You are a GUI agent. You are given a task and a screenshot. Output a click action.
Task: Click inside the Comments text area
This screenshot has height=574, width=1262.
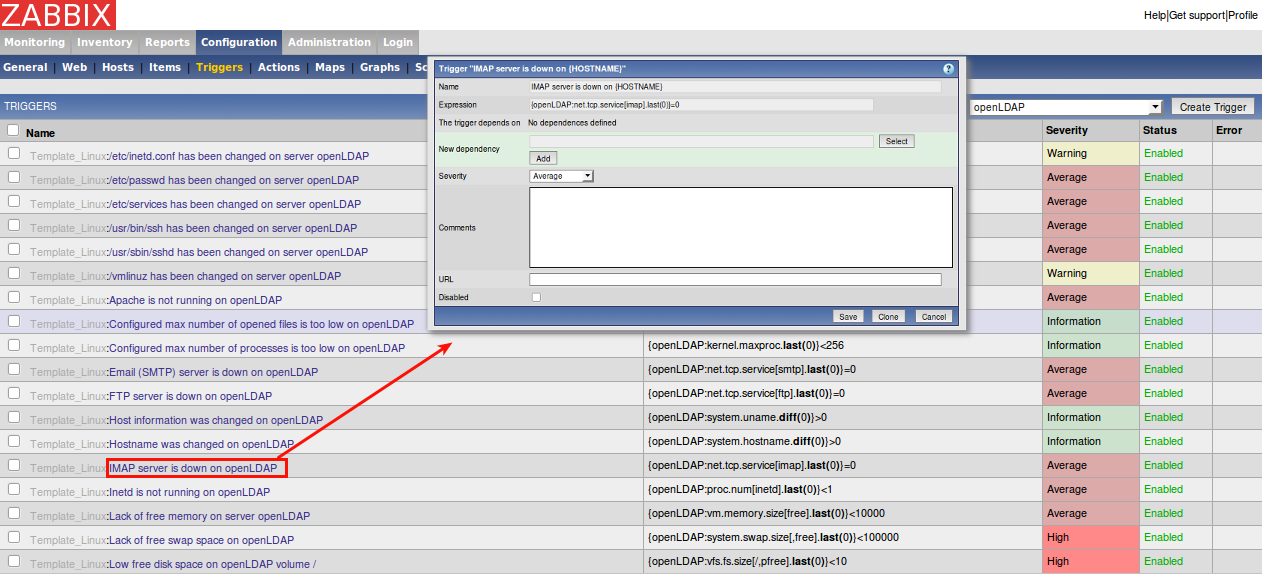(x=740, y=227)
